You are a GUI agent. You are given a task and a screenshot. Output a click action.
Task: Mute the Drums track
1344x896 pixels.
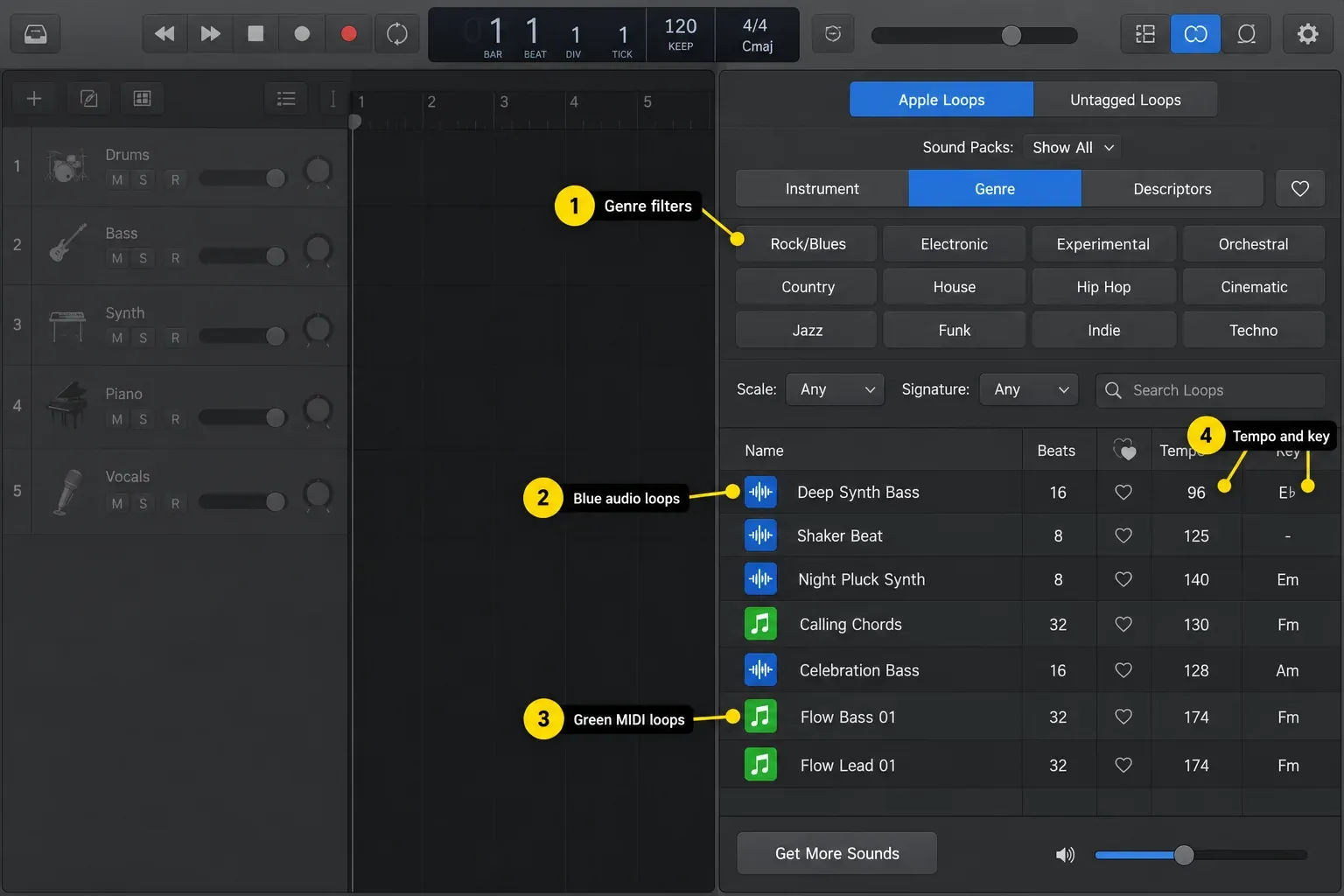(x=117, y=179)
